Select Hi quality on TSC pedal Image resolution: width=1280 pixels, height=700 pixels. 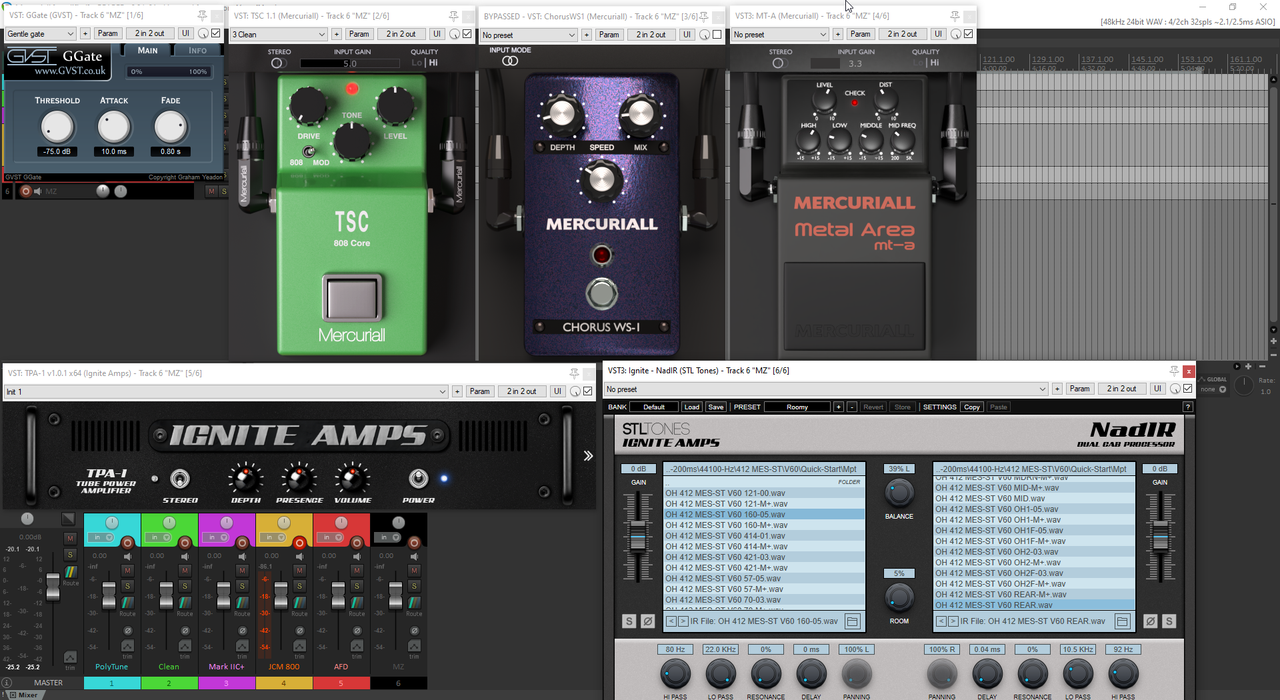[434, 63]
